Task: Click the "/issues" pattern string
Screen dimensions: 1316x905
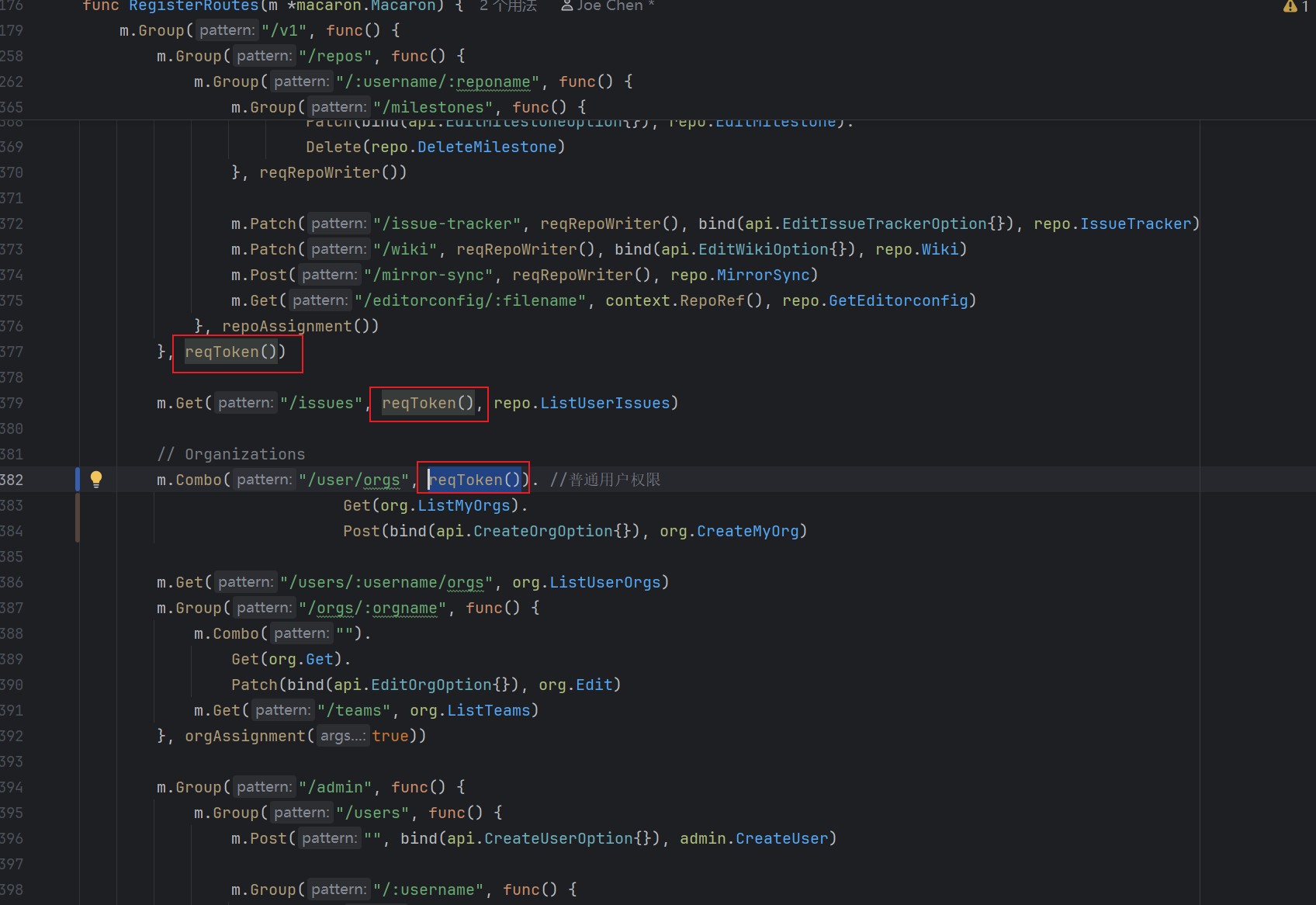Action: (321, 403)
